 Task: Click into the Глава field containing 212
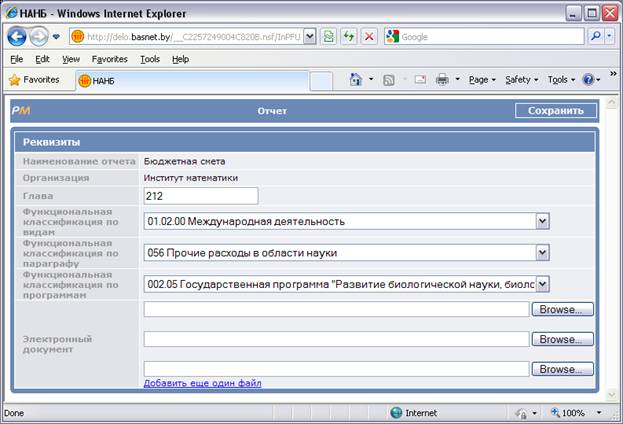[201, 196]
